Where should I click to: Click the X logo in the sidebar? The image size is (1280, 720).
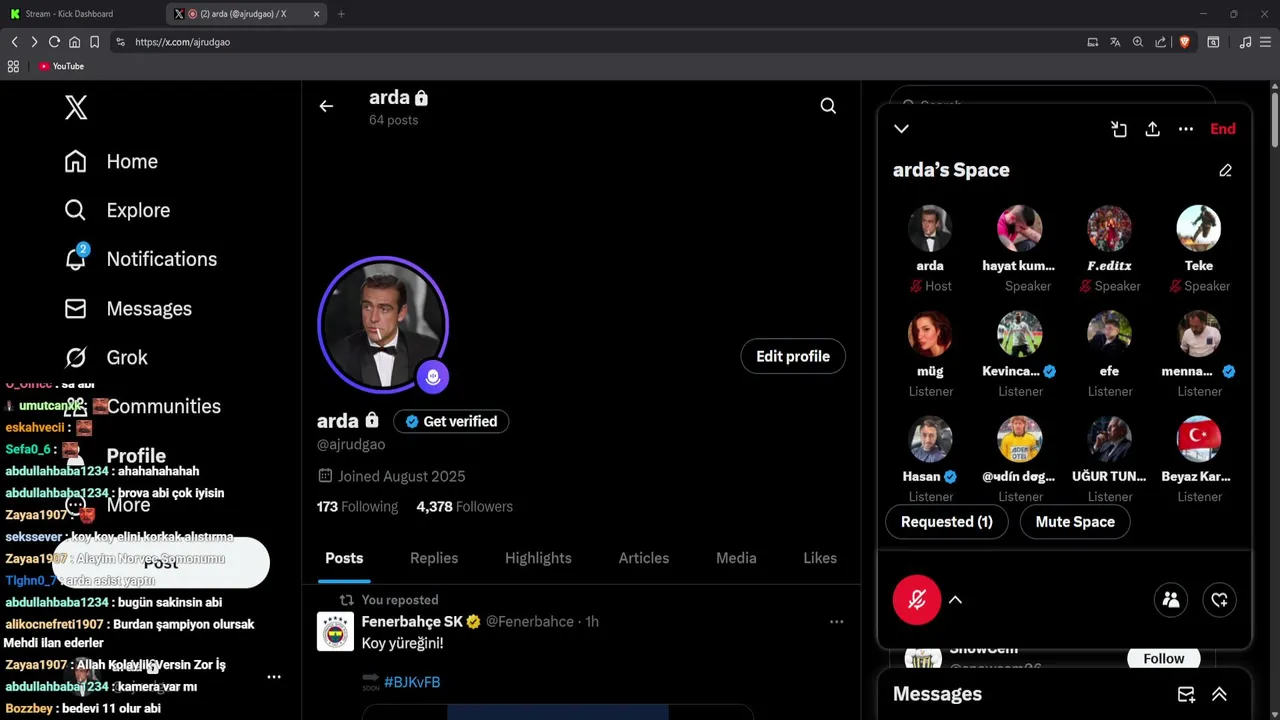76,107
